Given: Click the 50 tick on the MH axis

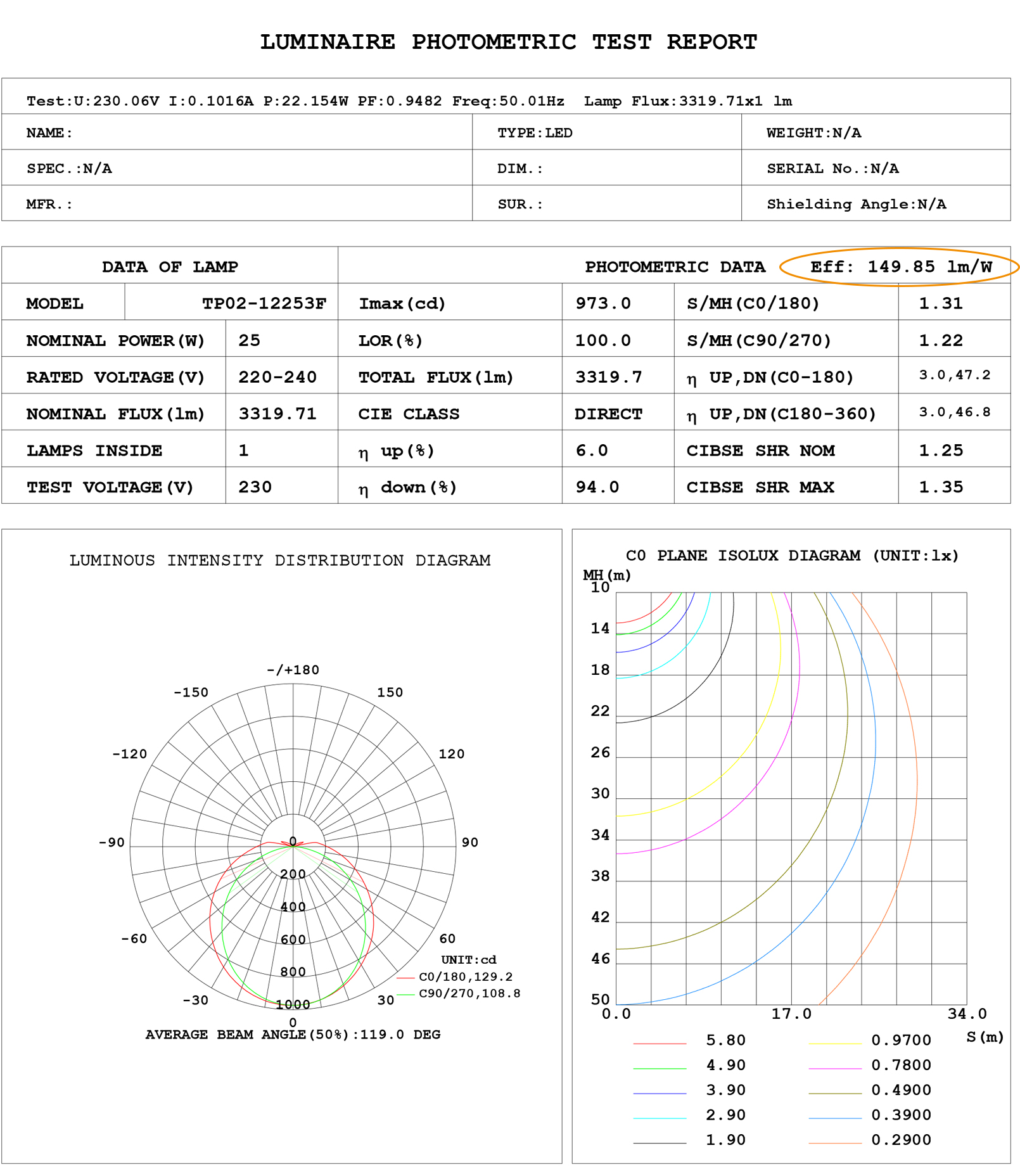Looking at the screenshot, I should pyautogui.click(x=600, y=1000).
